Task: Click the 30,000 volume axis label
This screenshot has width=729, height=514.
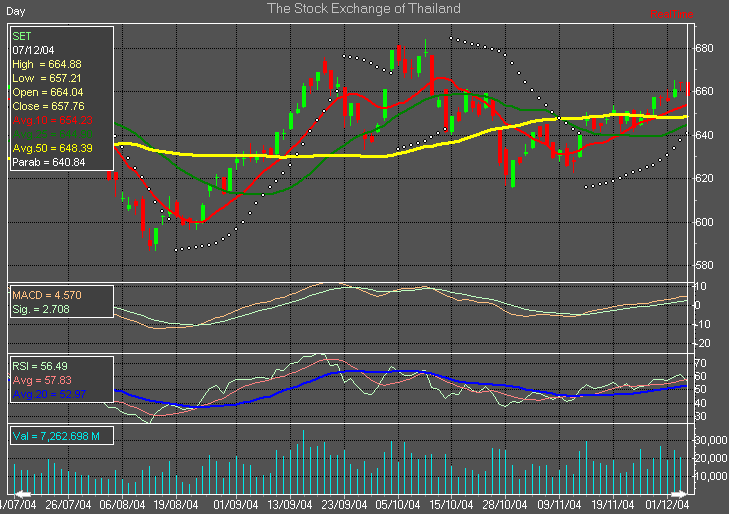Action: click(710, 440)
